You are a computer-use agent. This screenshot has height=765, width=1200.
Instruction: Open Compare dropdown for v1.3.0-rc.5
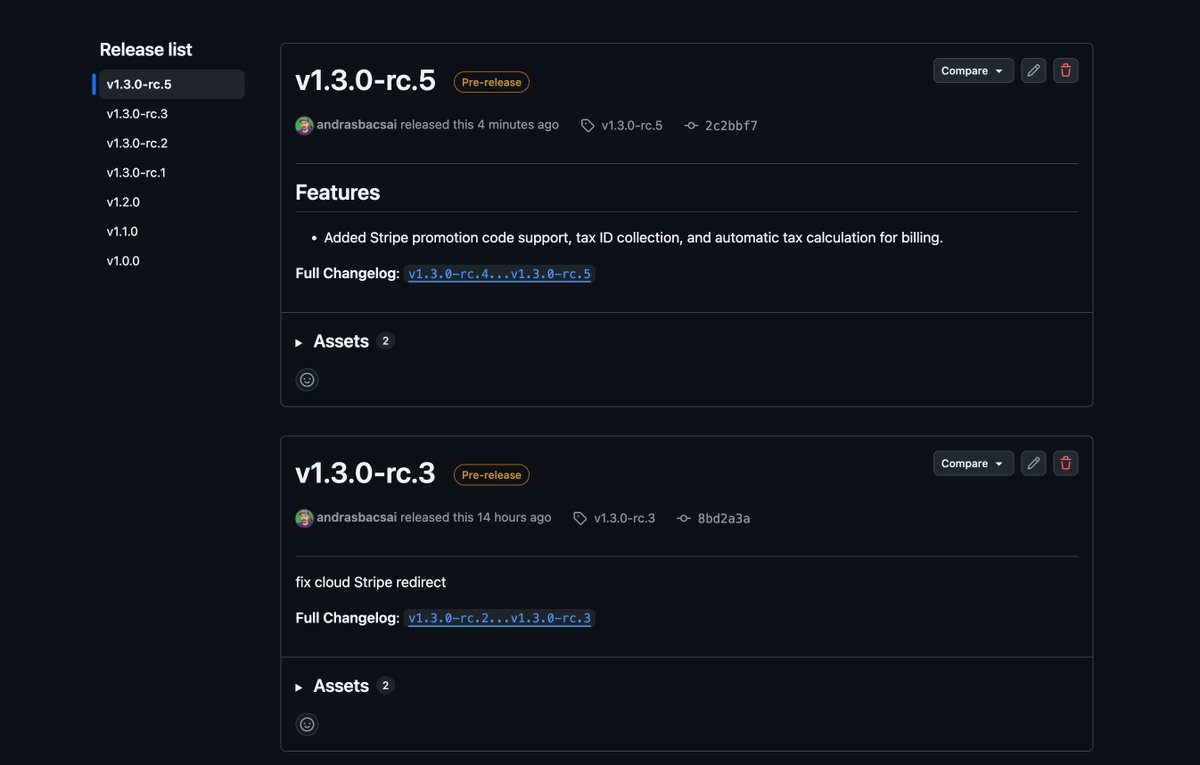pos(973,71)
